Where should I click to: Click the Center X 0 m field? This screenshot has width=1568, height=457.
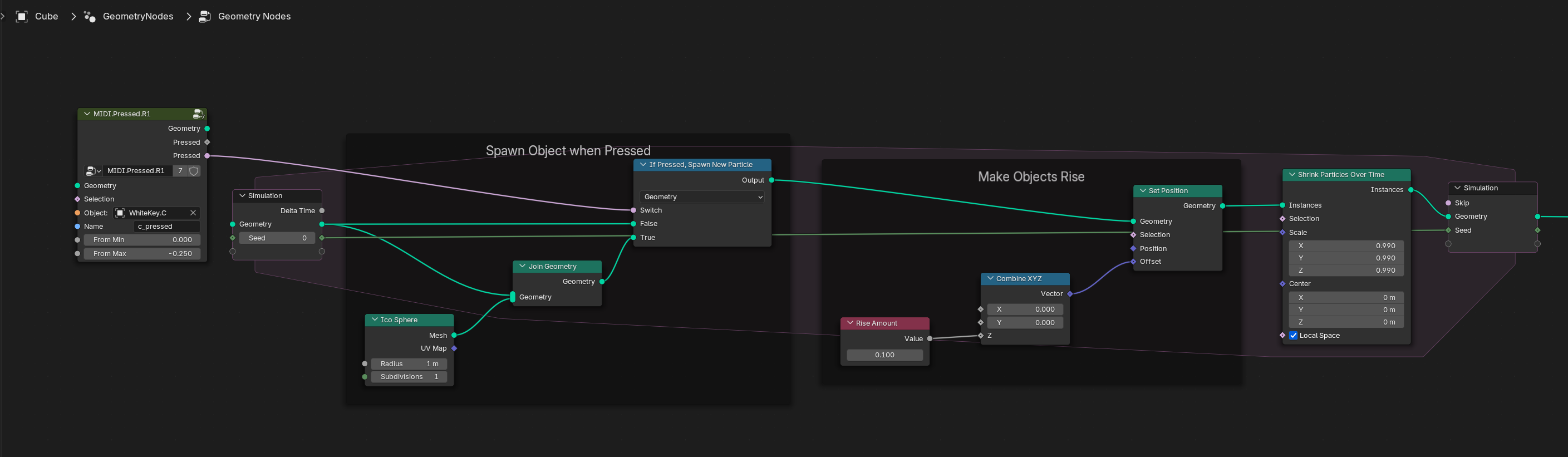pyautogui.click(x=1346, y=298)
